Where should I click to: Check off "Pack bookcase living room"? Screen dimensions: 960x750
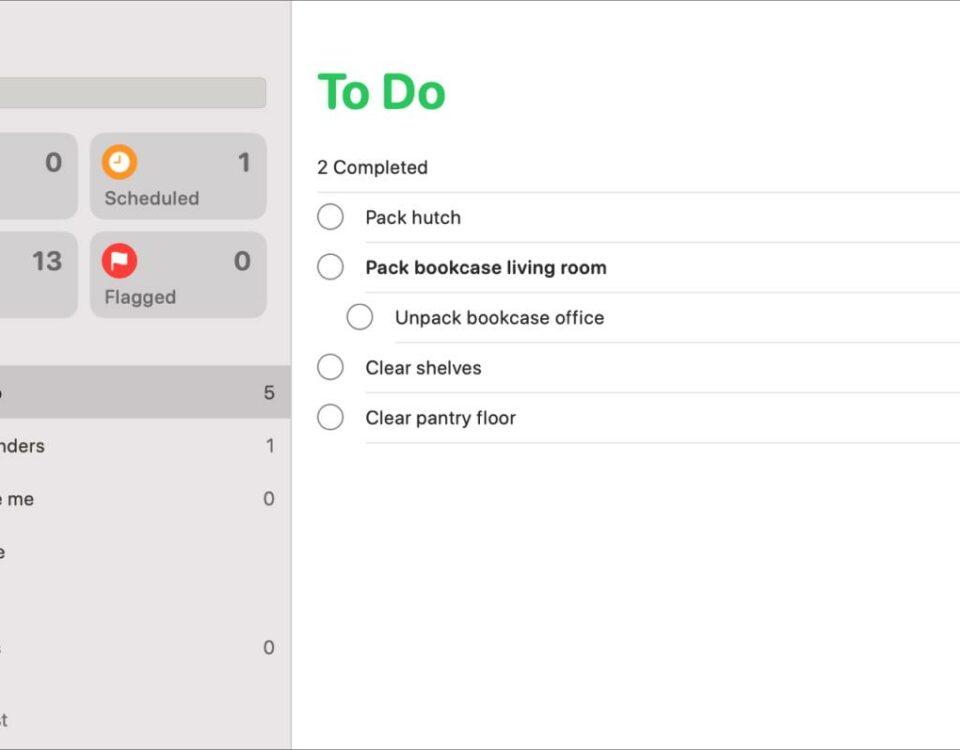tap(331, 267)
